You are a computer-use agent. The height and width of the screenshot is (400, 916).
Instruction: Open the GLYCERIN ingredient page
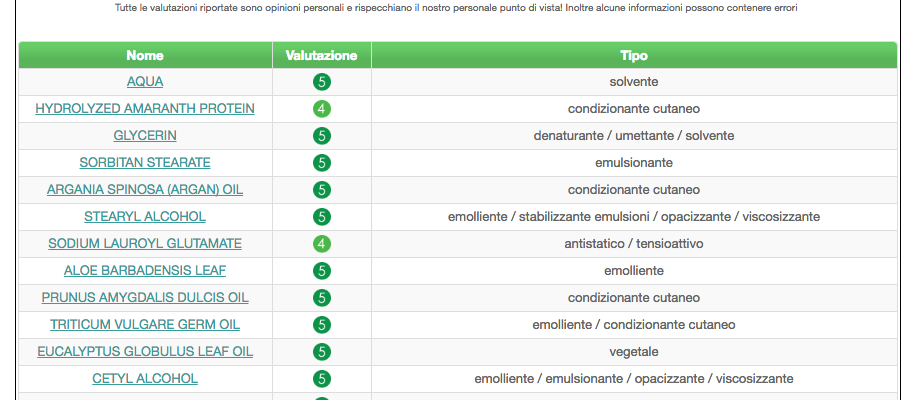point(145,136)
